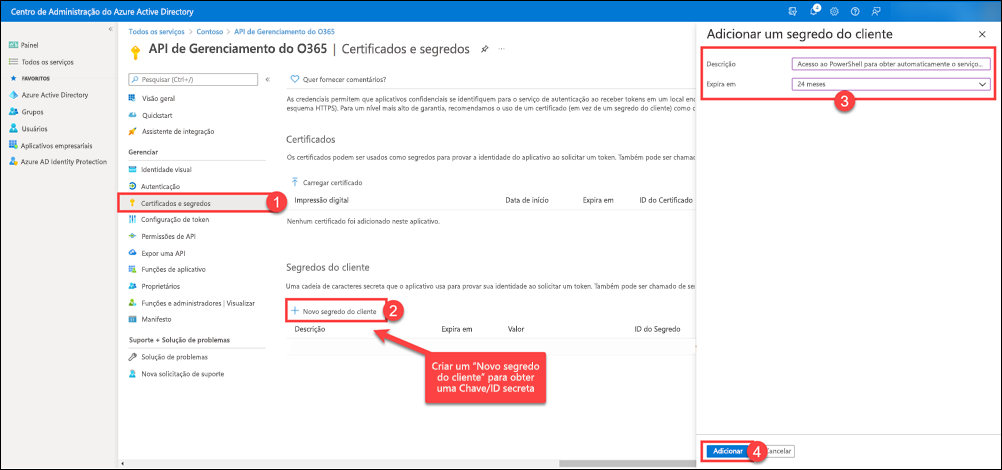Image resolution: width=1002 pixels, height=470 pixels.
Task: Click the Data de início column header
Action: click(527, 200)
